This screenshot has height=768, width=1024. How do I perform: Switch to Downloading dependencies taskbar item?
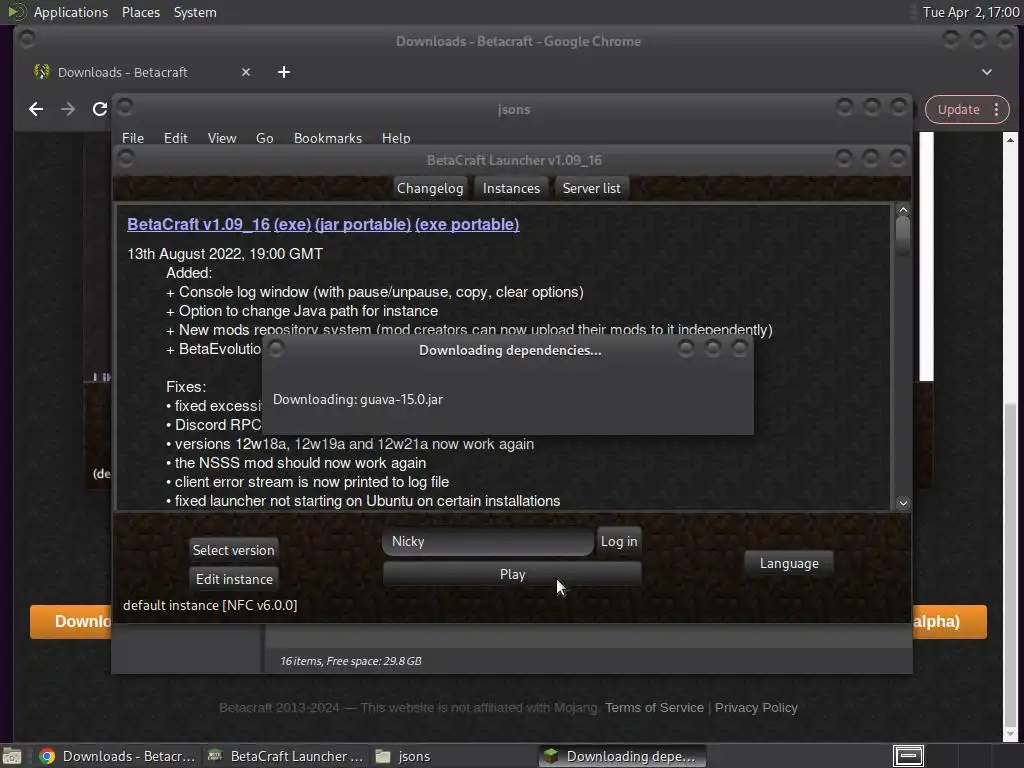click(x=622, y=756)
